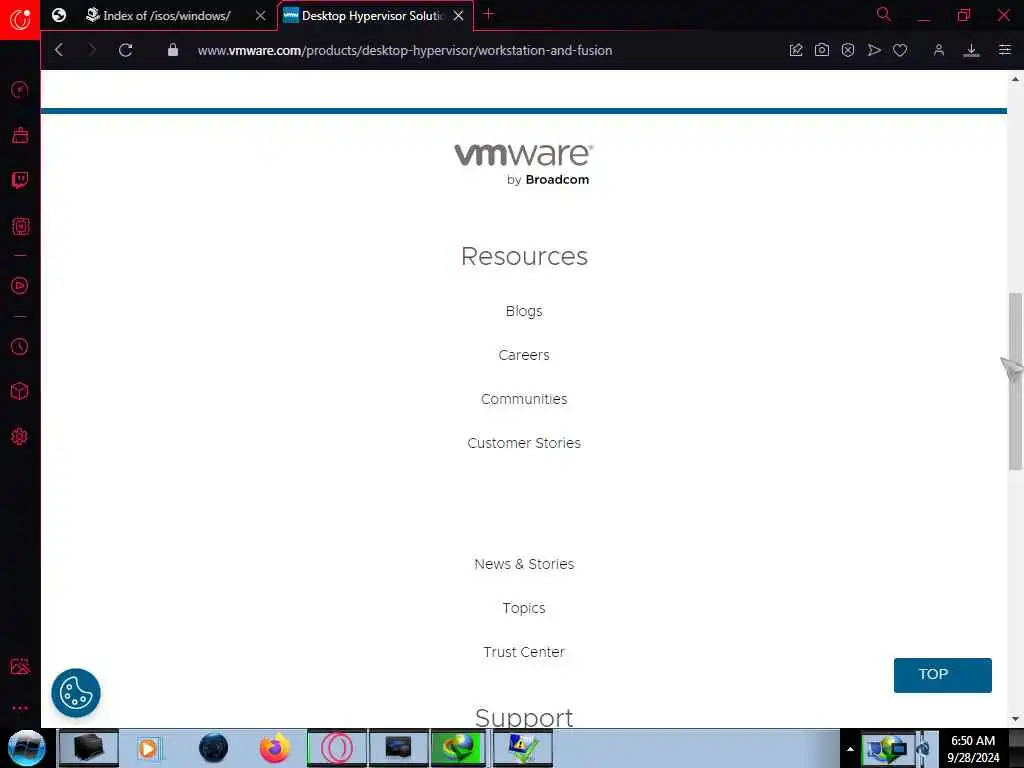The height and width of the screenshot is (768, 1024).
Task: Open the Windows Start orb
Action: (x=26, y=748)
